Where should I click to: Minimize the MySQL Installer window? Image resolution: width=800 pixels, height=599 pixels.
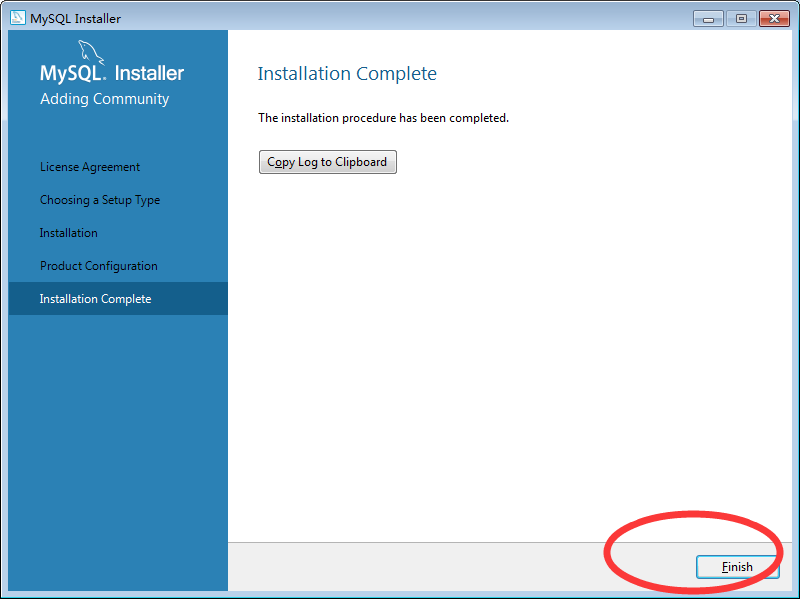coord(708,19)
